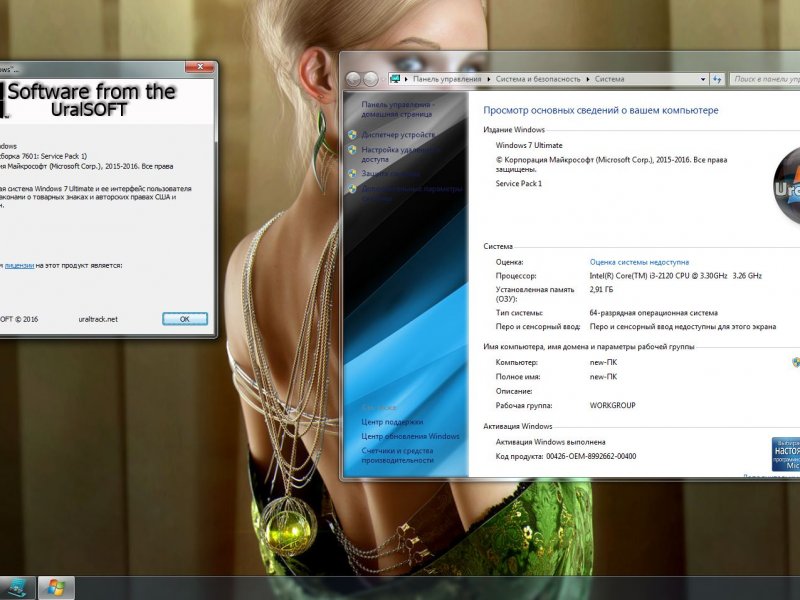Screen dimensions: 800x600
Task: Open Дополнительные параметры системы link
Action: click(411, 193)
